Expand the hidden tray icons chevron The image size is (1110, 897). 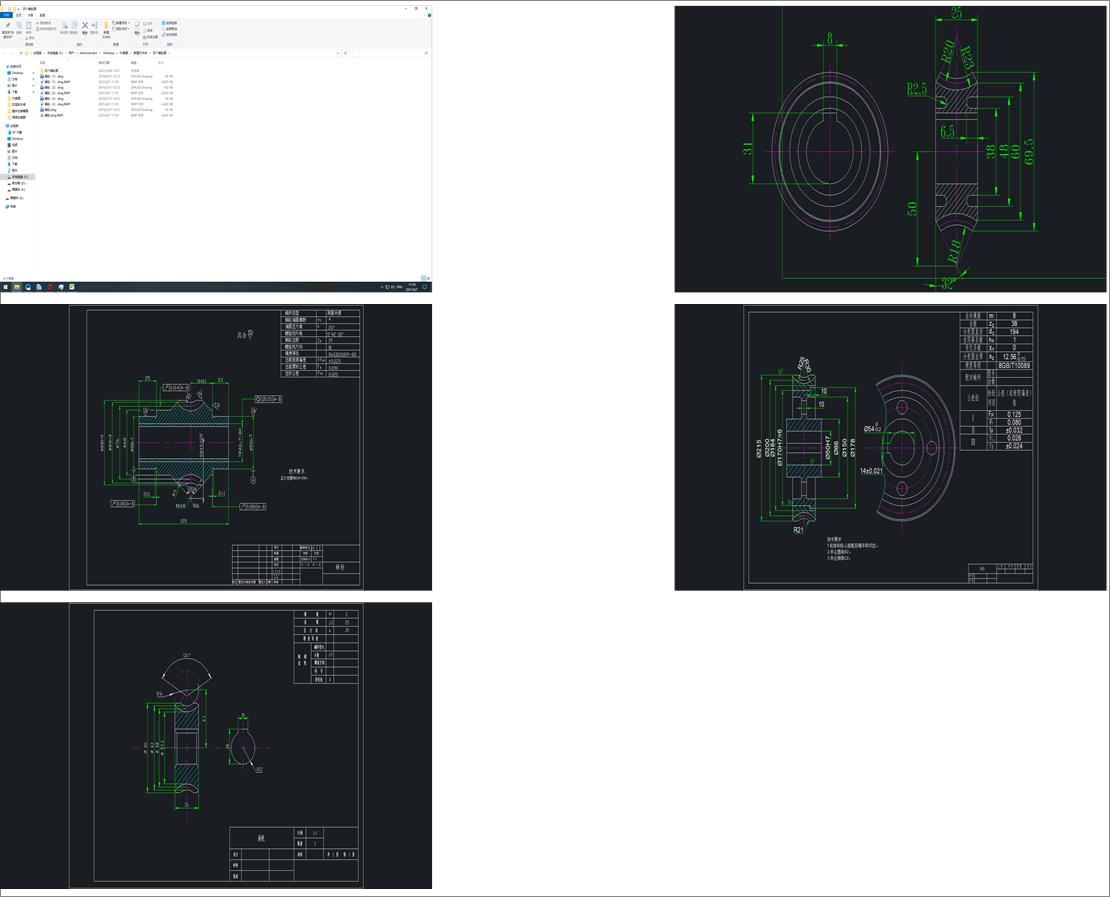(x=382, y=287)
